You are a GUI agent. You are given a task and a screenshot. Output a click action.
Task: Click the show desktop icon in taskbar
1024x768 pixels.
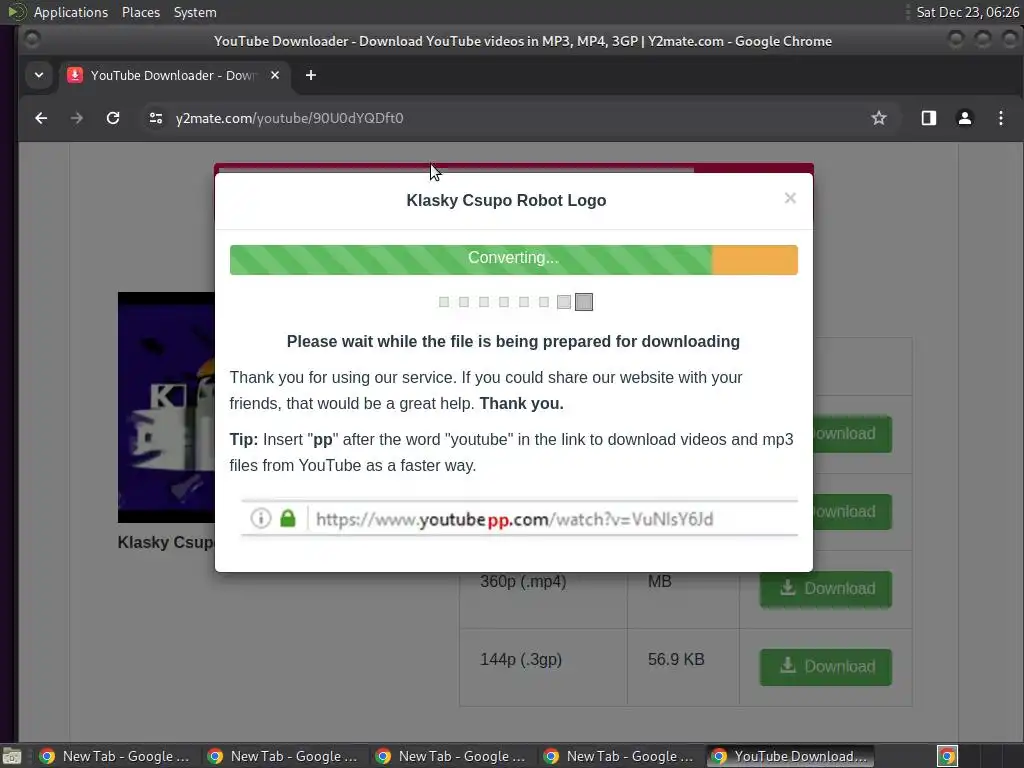click(12, 756)
